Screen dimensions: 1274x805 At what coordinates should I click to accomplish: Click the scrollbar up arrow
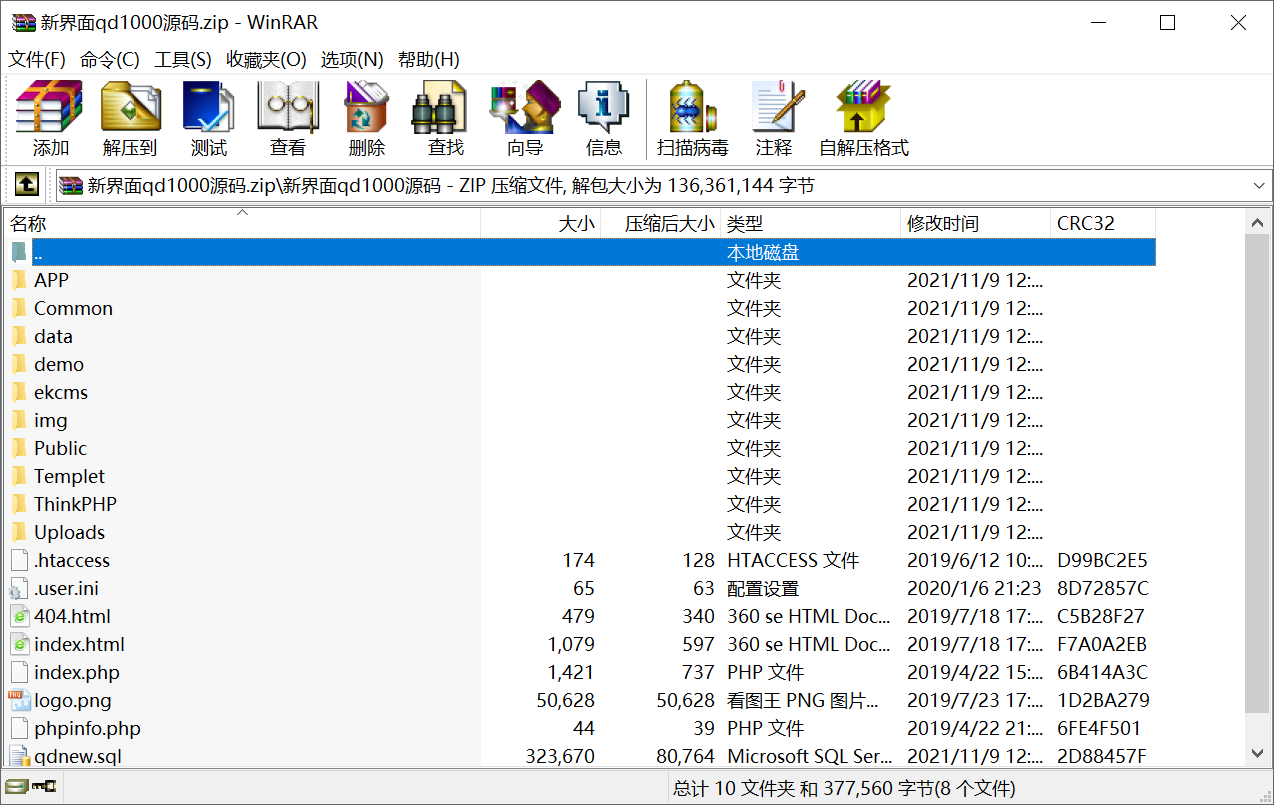(x=1257, y=221)
